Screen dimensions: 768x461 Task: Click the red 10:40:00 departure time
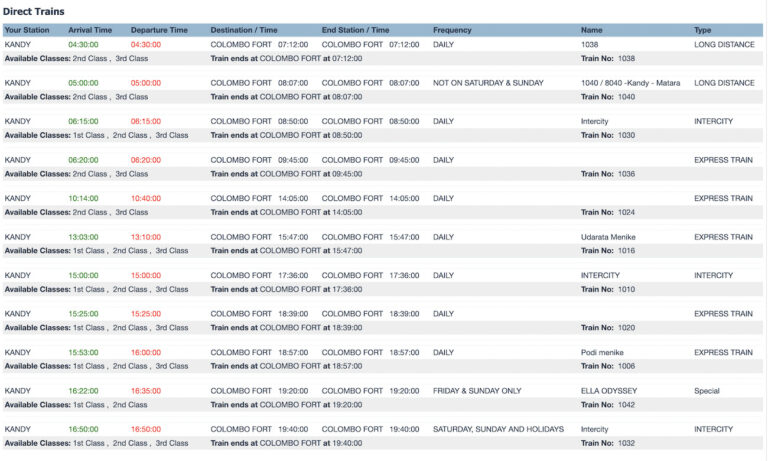(145, 198)
